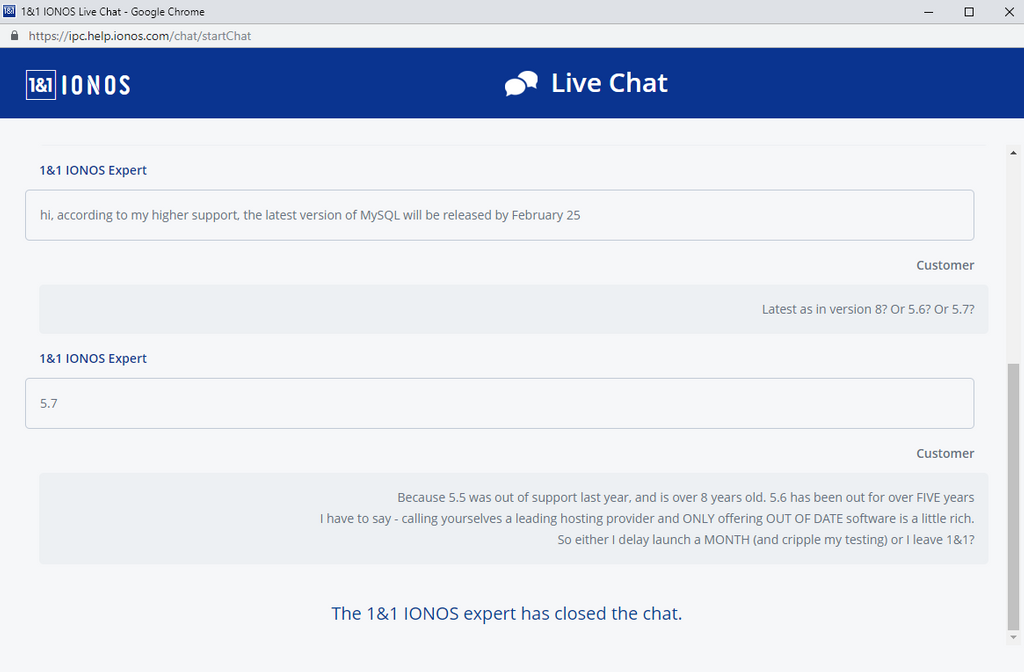Minimize the Chrome chat window
Screen dimensions: 1024x672
click(x=929, y=12)
